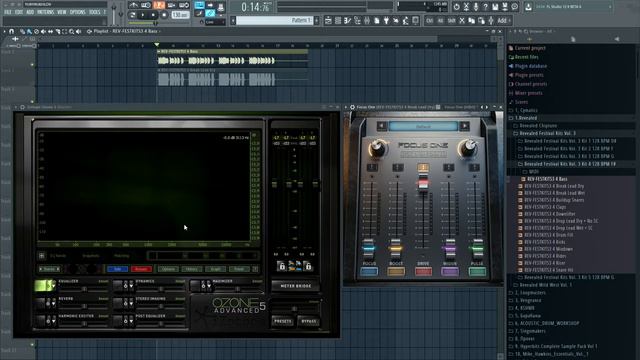Open the PATTERNS menu
The width and height of the screenshot is (640, 360).
point(45,12)
